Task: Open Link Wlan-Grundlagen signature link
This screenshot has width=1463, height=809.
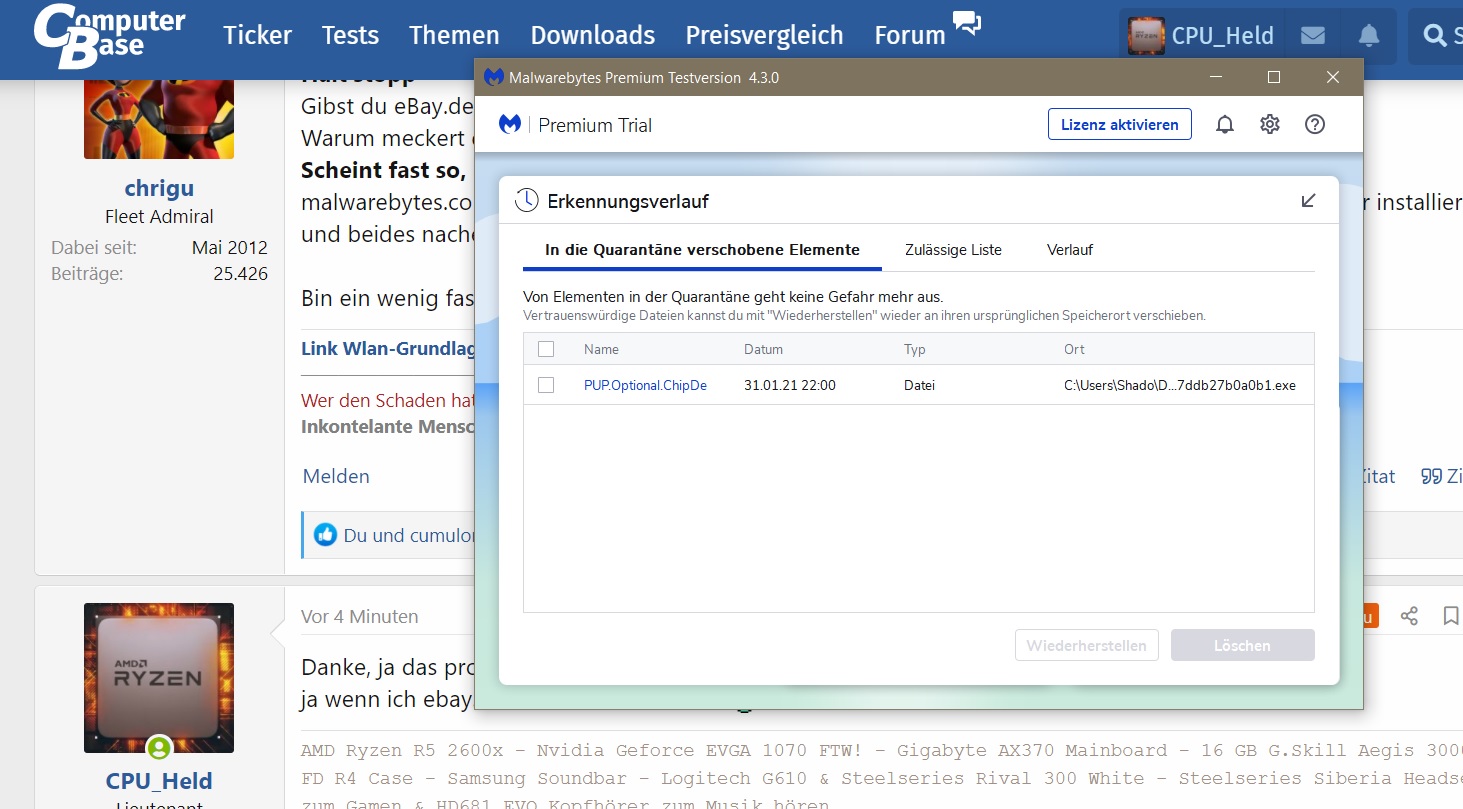Action: pos(387,348)
